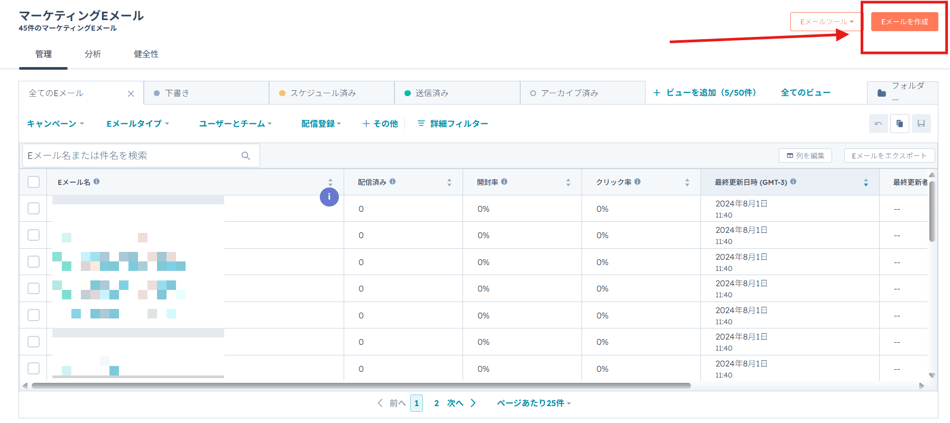The width and height of the screenshot is (950, 423).
Task: Switch to the 健全性 tab
Action: [146, 54]
